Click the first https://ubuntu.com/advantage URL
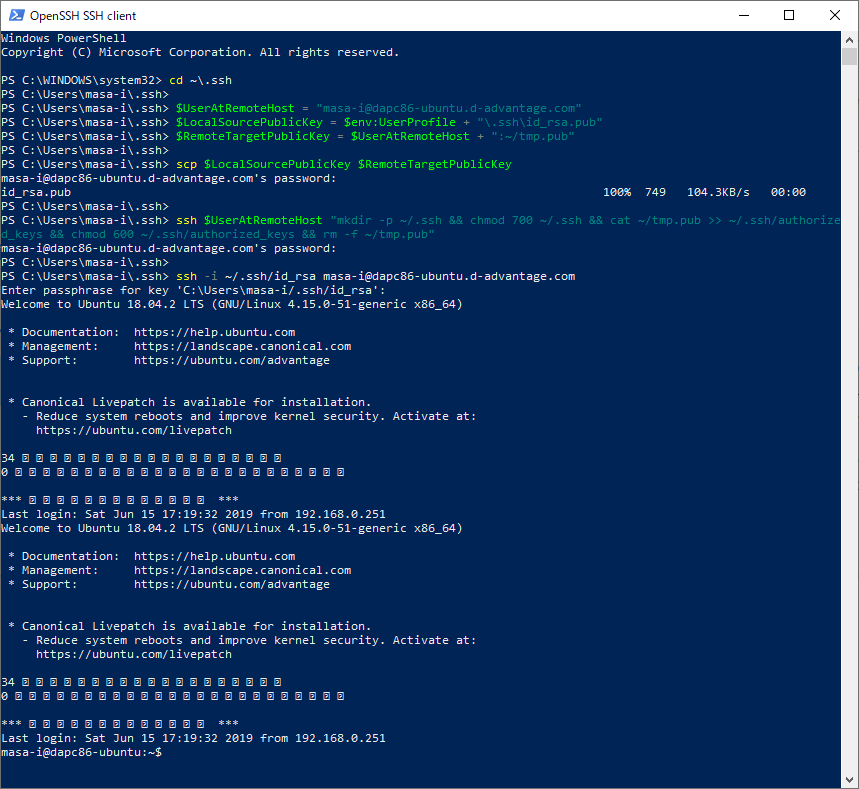The height and width of the screenshot is (789, 859). 232,361
